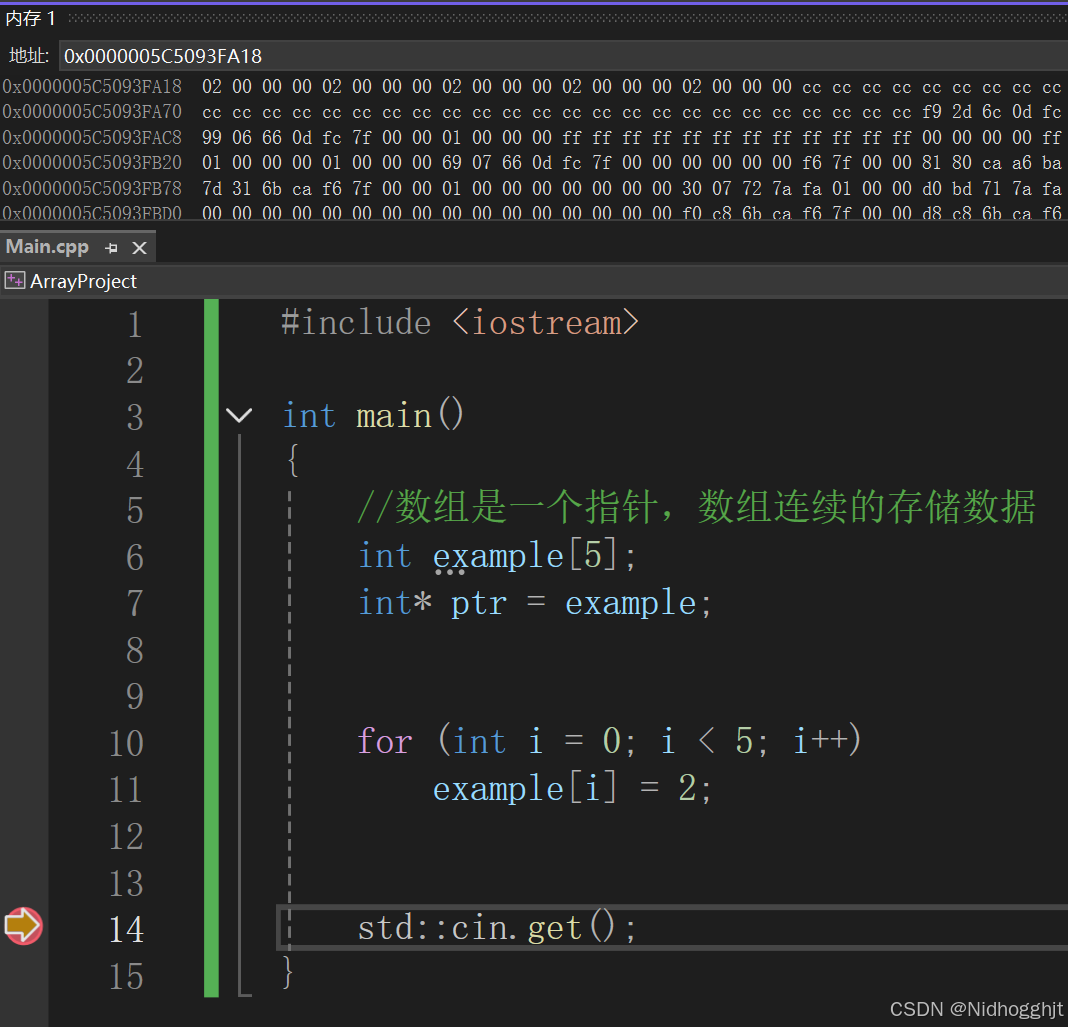Click the 'main' function name
The height and width of the screenshot is (1027, 1068).
coord(394,415)
